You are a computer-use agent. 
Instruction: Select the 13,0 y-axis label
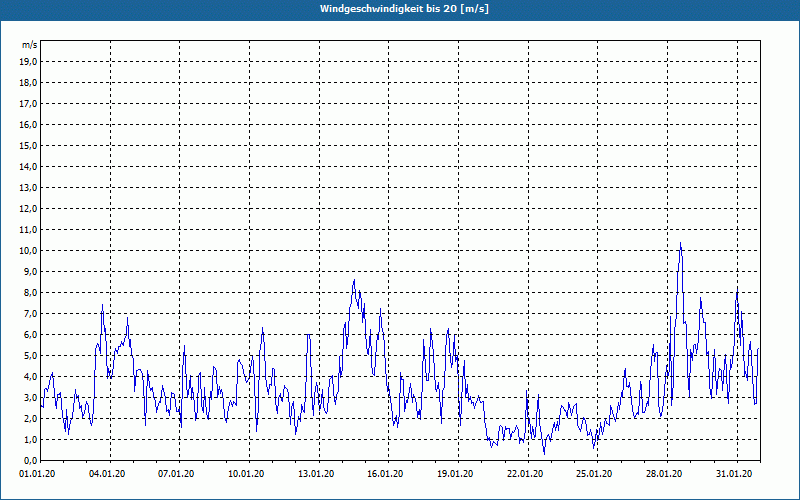coord(28,187)
